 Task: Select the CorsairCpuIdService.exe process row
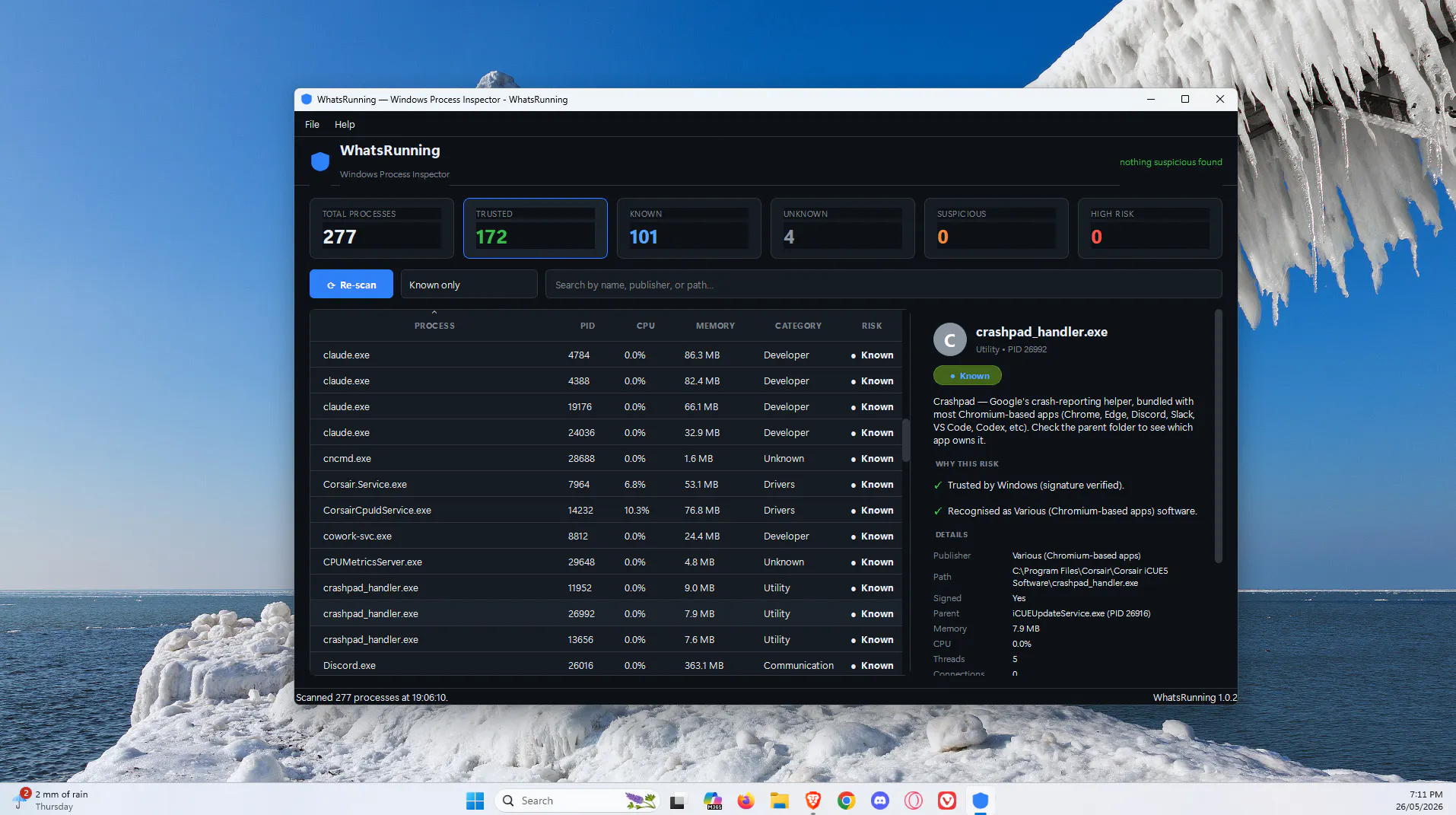tap(606, 510)
